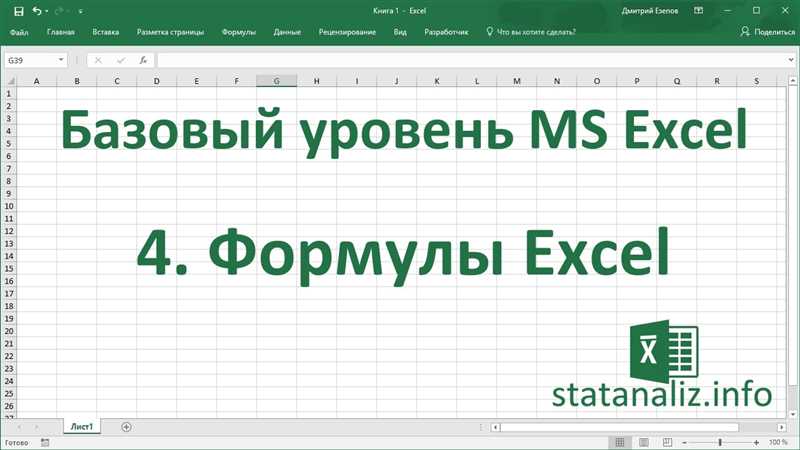Viewport: 800px width, 450px height.
Task: Switch to Normal view
Action: point(620,442)
